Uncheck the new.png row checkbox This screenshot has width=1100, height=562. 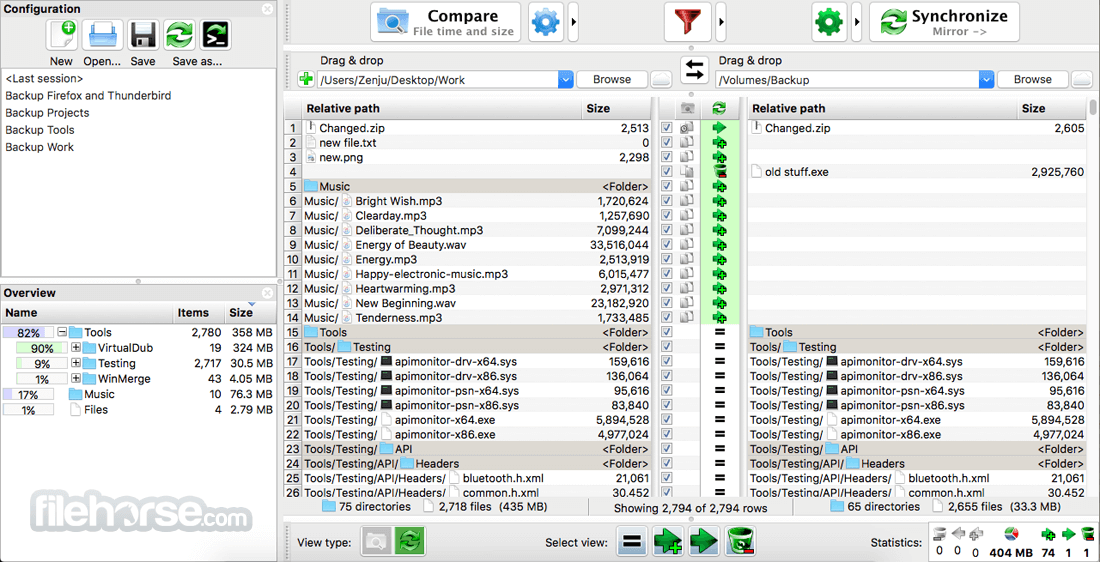[667, 157]
